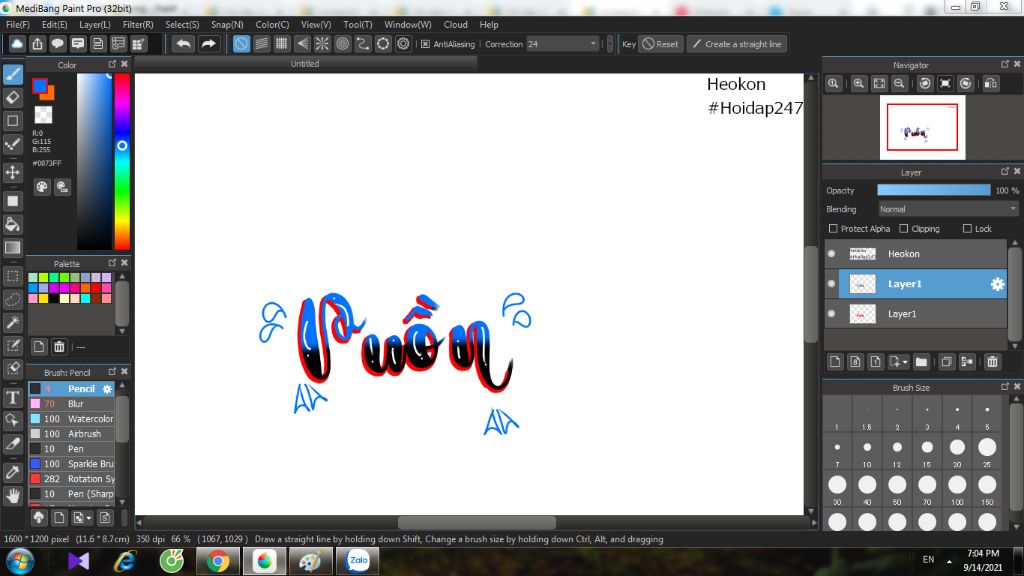Image resolution: width=1024 pixels, height=576 pixels.
Task: Zoom in using Navigator magnifier plus
Action: click(x=859, y=84)
